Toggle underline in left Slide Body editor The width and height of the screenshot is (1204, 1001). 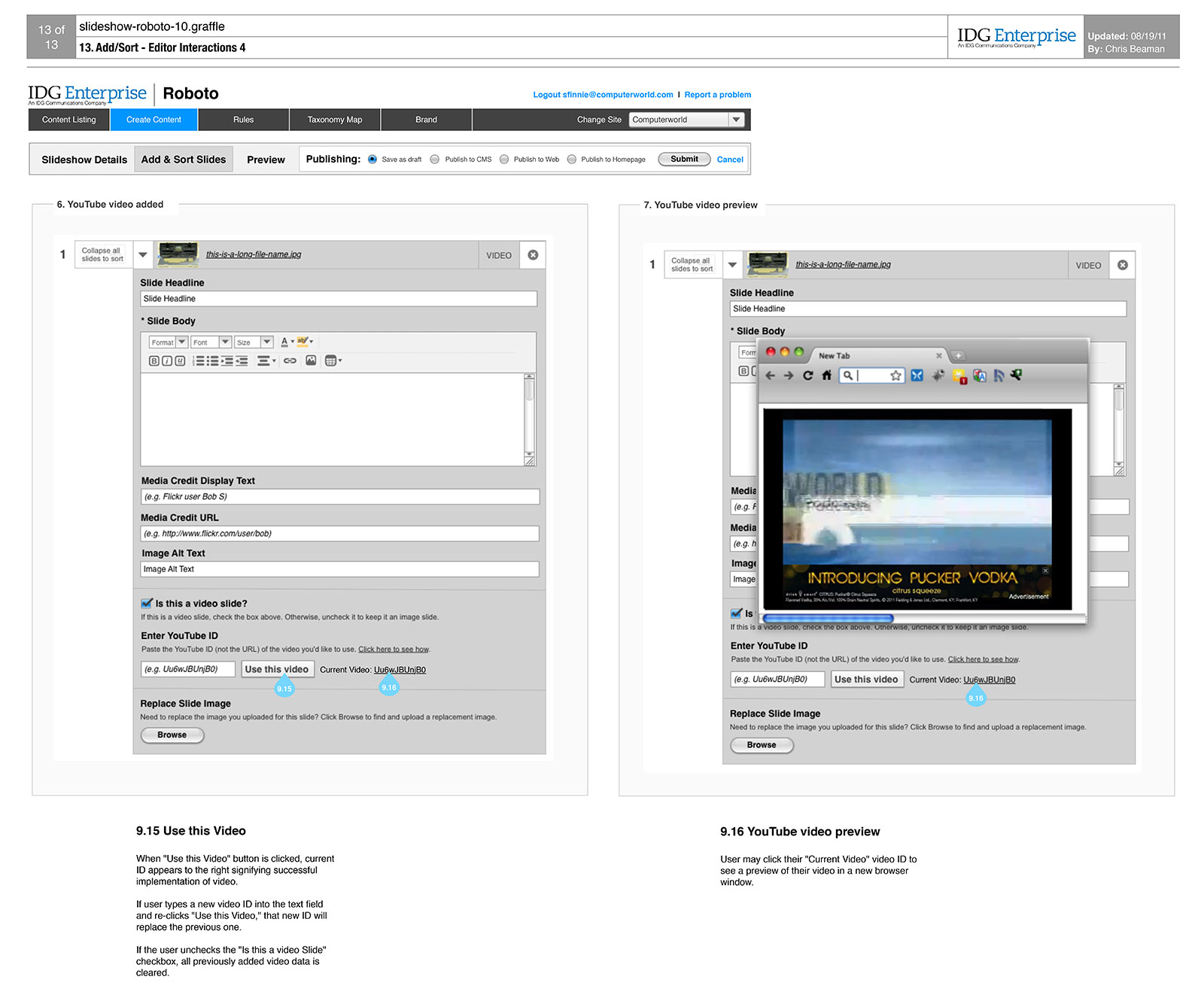[x=180, y=361]
